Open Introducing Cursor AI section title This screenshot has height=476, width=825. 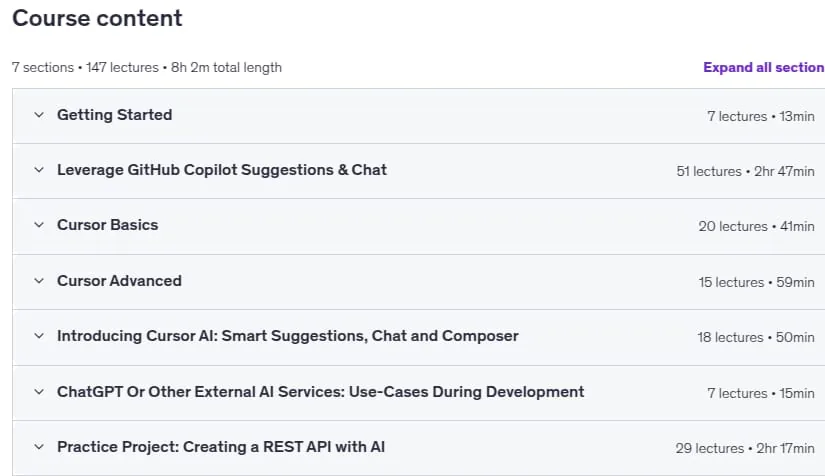click(x=288, y=336)
